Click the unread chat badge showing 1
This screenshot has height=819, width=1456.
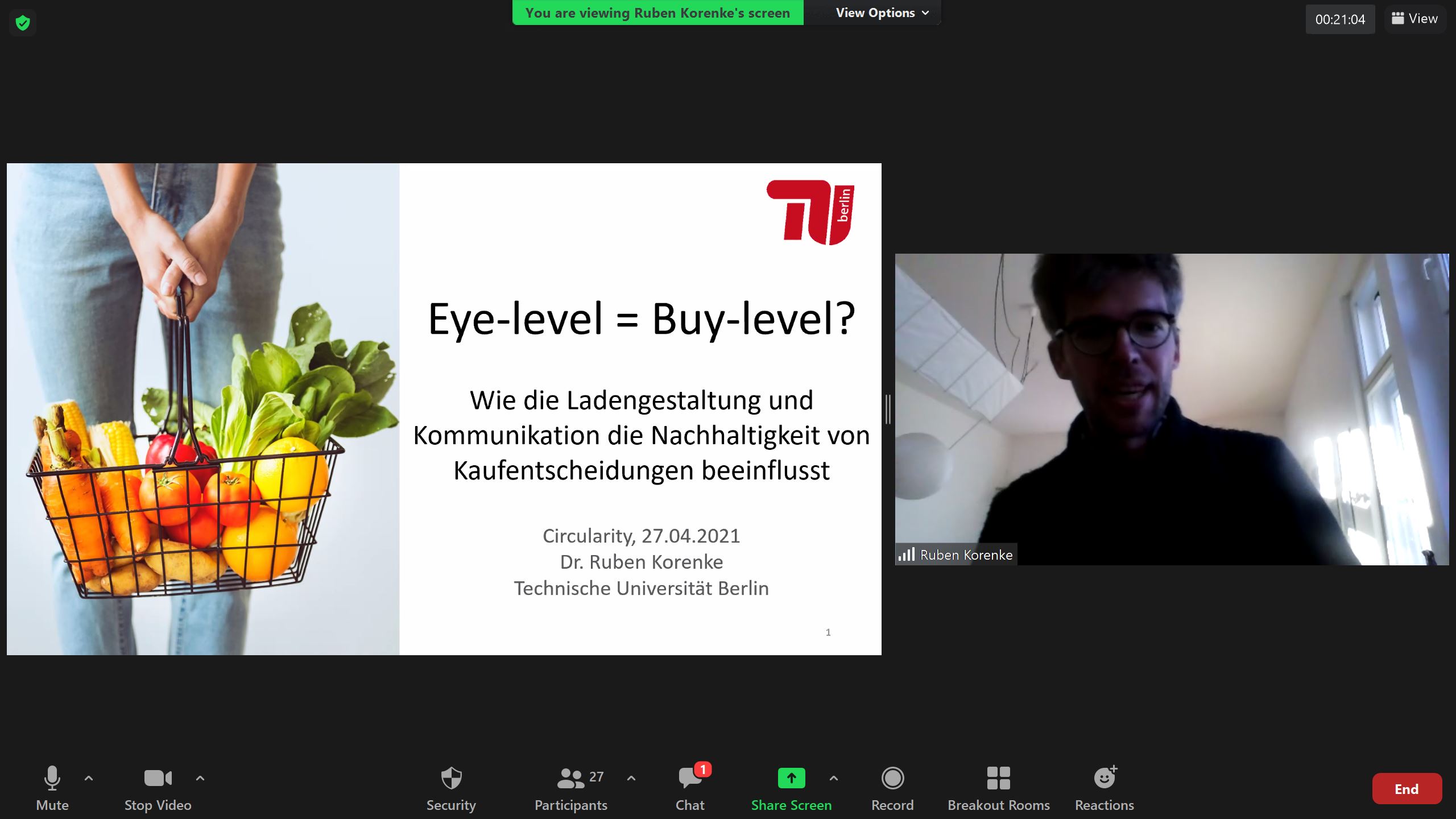pos(703,770)
